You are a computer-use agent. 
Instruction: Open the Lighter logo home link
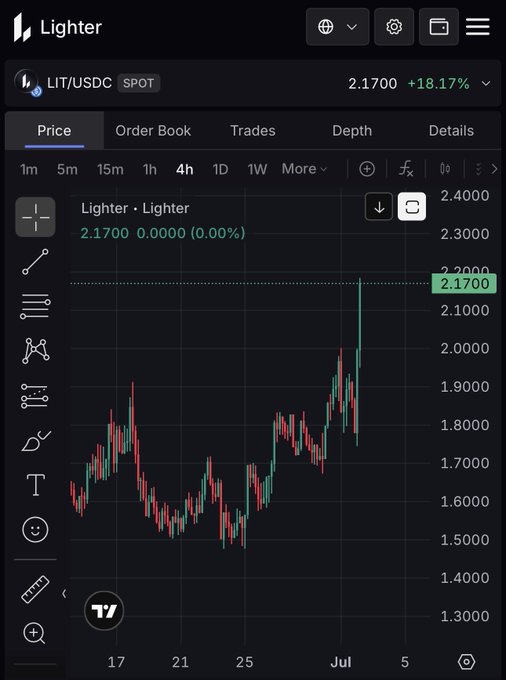click(58, 27)
